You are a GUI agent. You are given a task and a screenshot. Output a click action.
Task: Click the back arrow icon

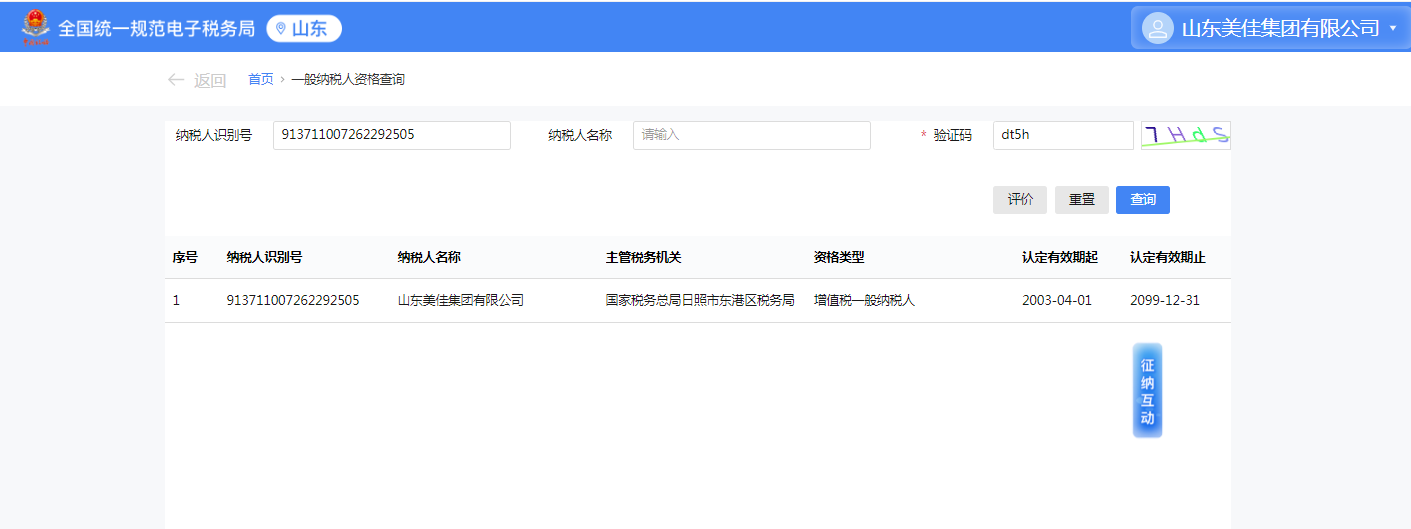tap(176, 80)
